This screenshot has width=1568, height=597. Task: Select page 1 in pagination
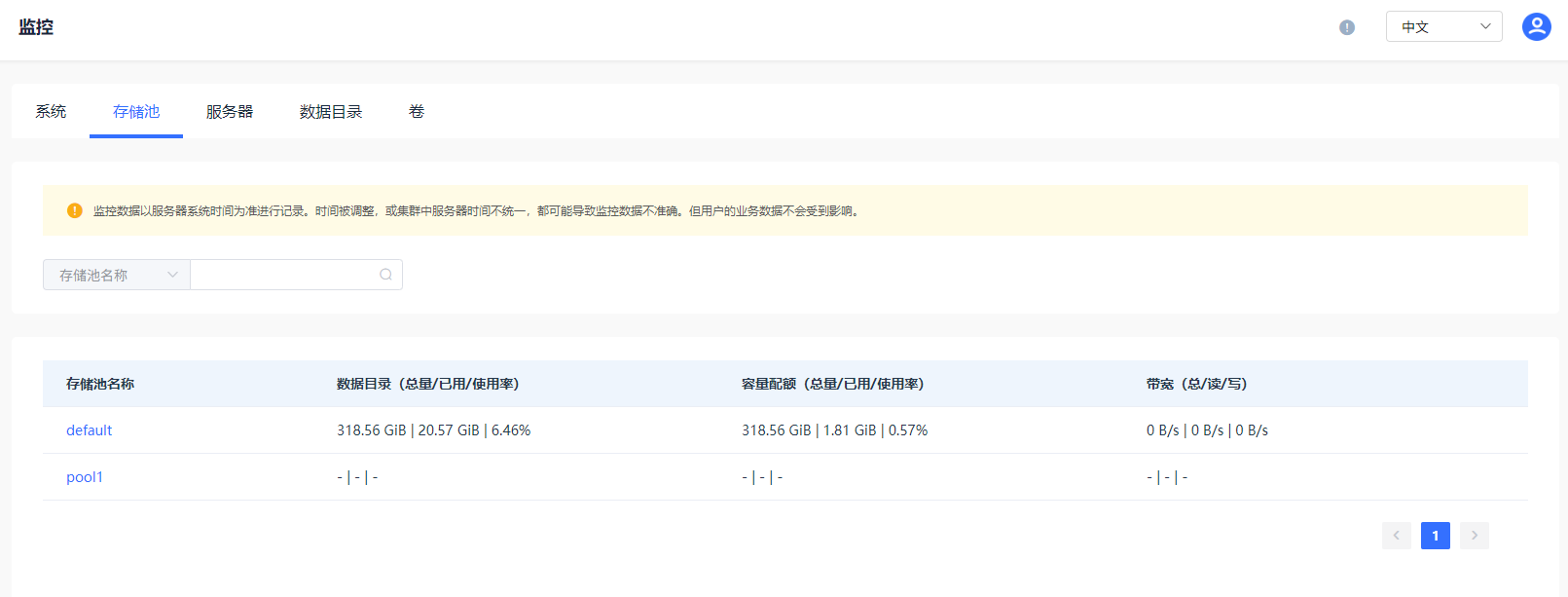point(1436,536)
